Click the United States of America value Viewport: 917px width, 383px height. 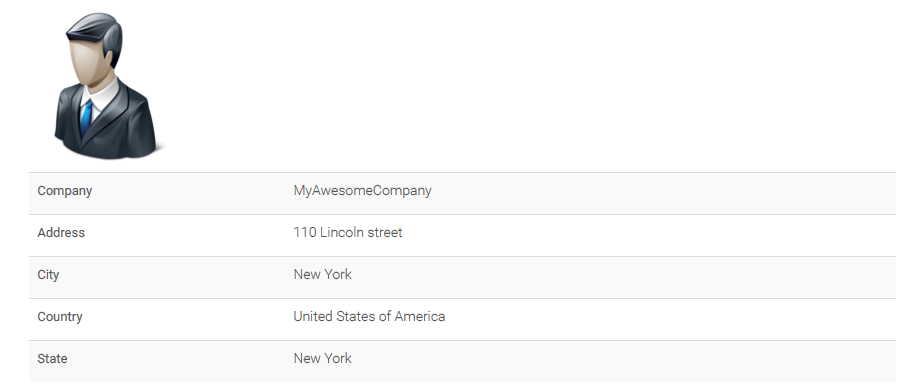pyautogui.click(x=369, y=316)
